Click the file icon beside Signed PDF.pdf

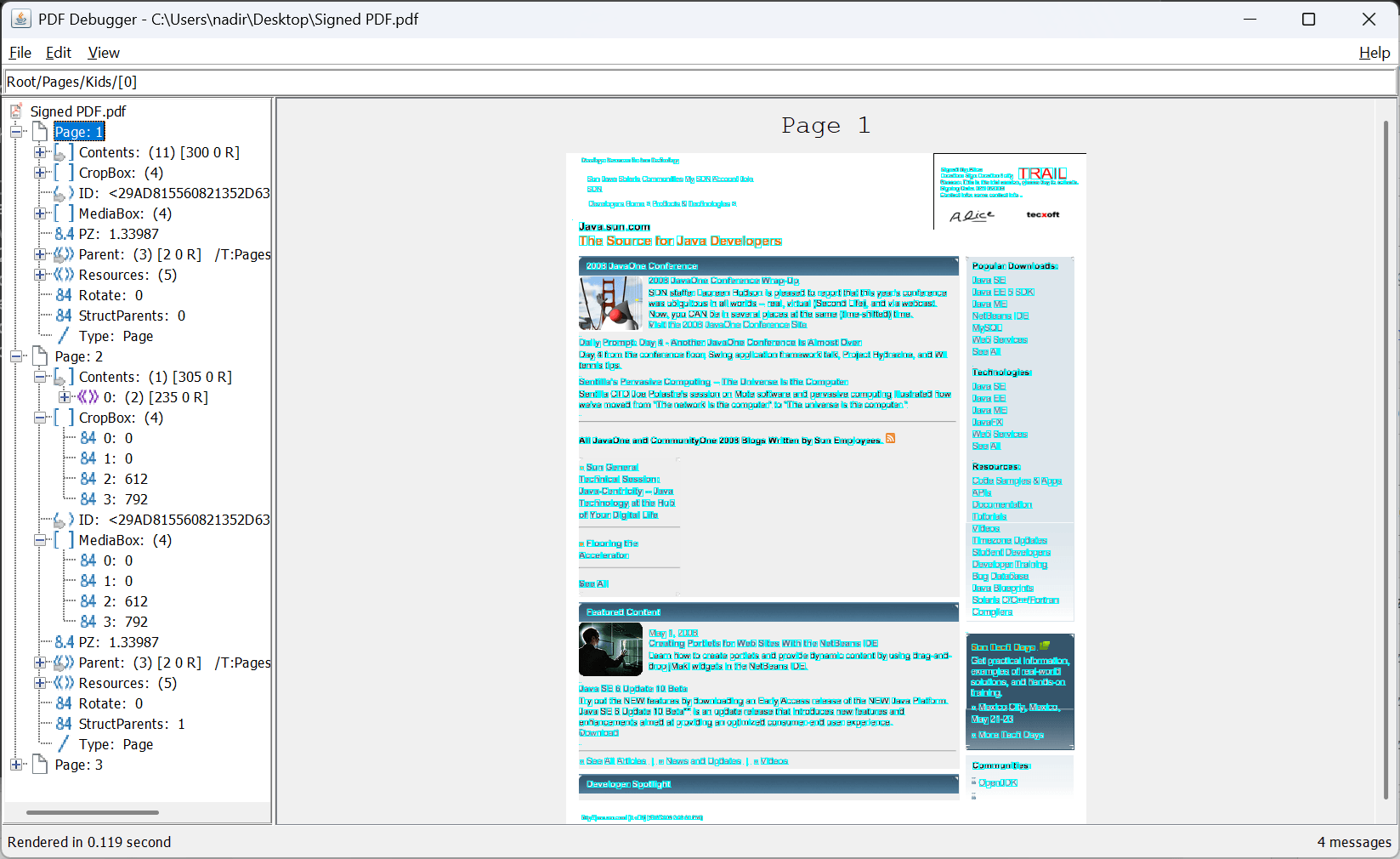(x=16, y=111)
